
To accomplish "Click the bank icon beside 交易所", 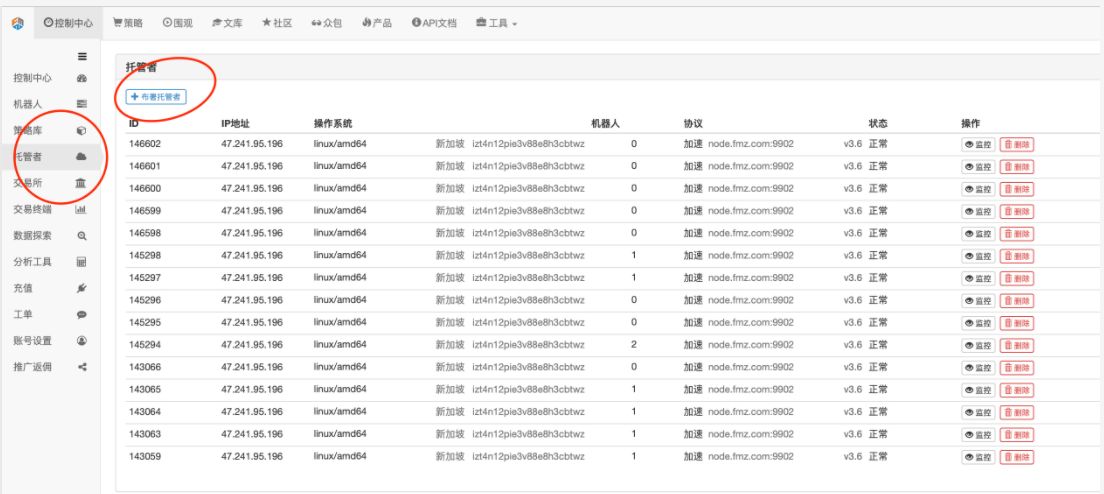I will (x=81, y=183).
